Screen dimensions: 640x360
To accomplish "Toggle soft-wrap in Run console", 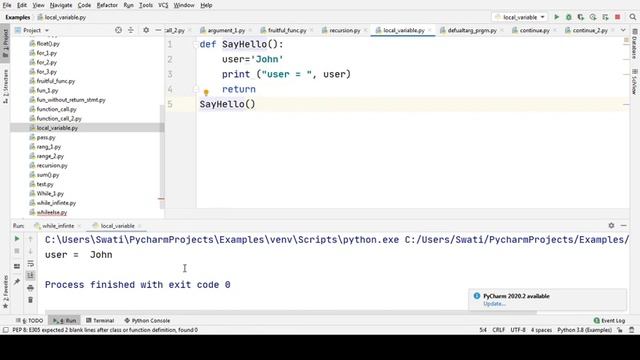I will [30, 264].
